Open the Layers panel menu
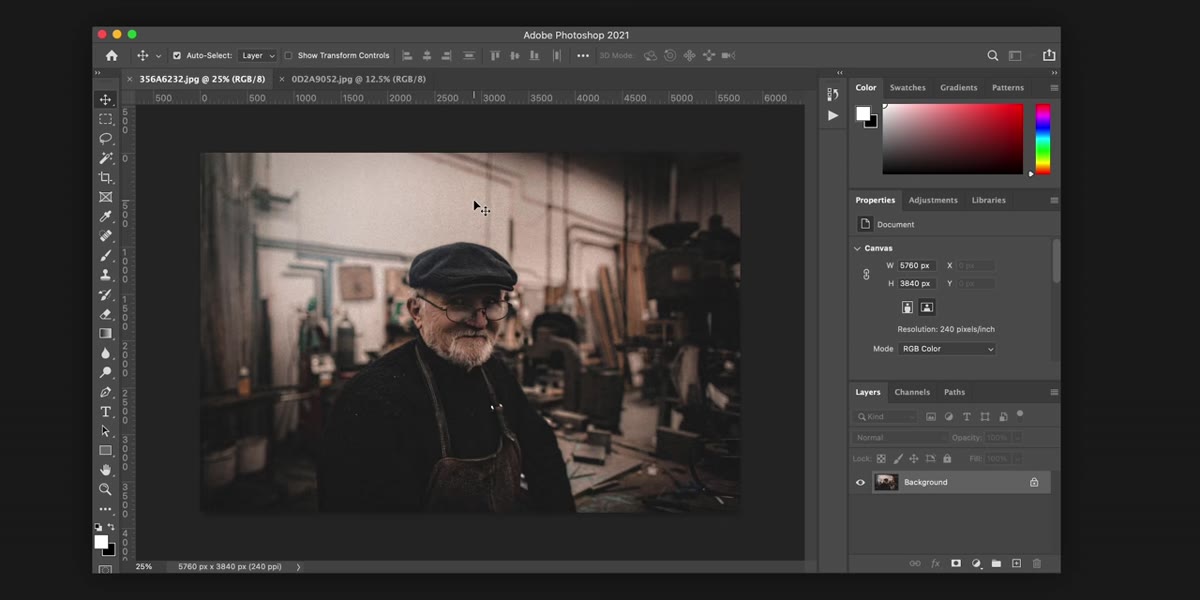This screenshot has width=1200, height=600. click(1054, 392)
